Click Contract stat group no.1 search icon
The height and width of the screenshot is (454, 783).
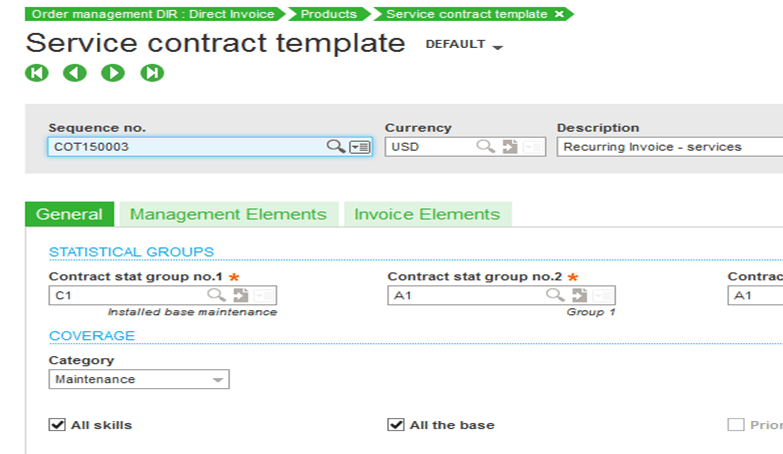216,295
